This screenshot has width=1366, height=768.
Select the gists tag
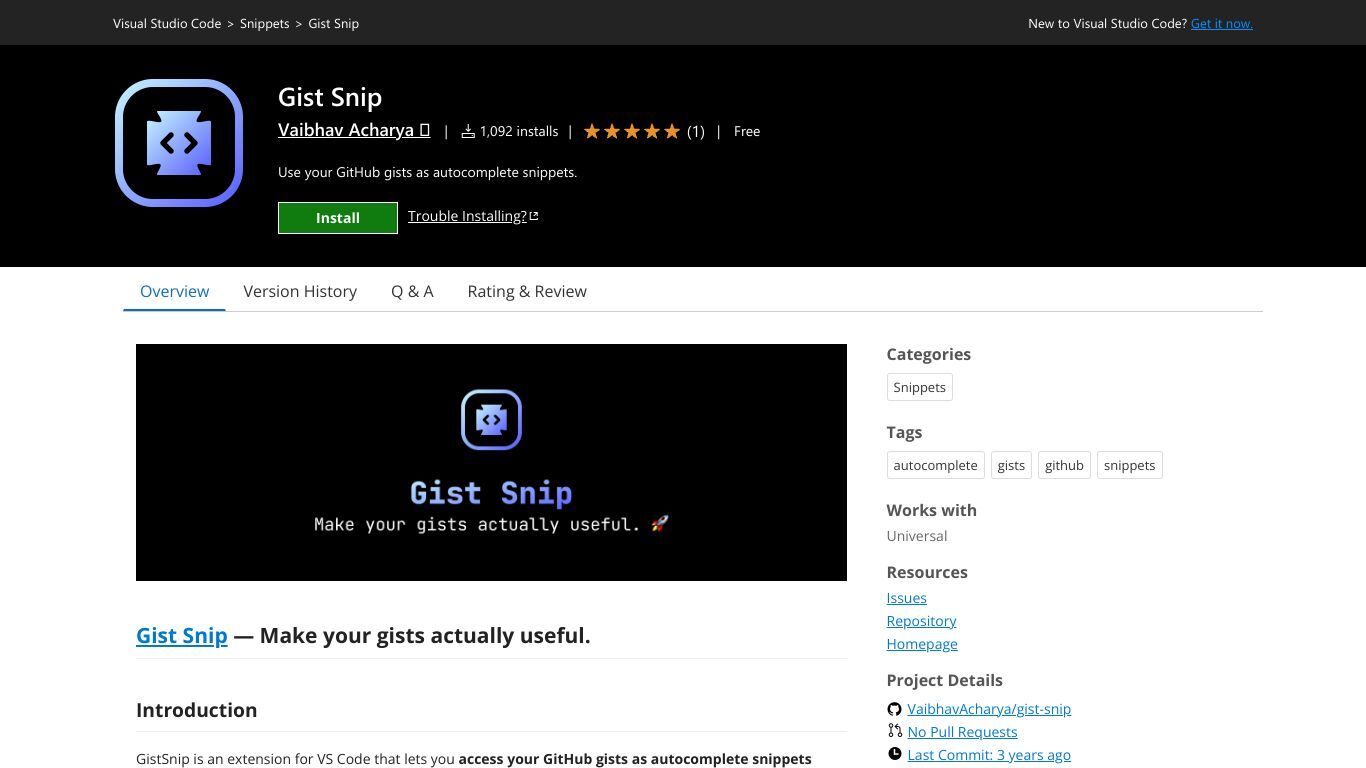click(1011, 465)
